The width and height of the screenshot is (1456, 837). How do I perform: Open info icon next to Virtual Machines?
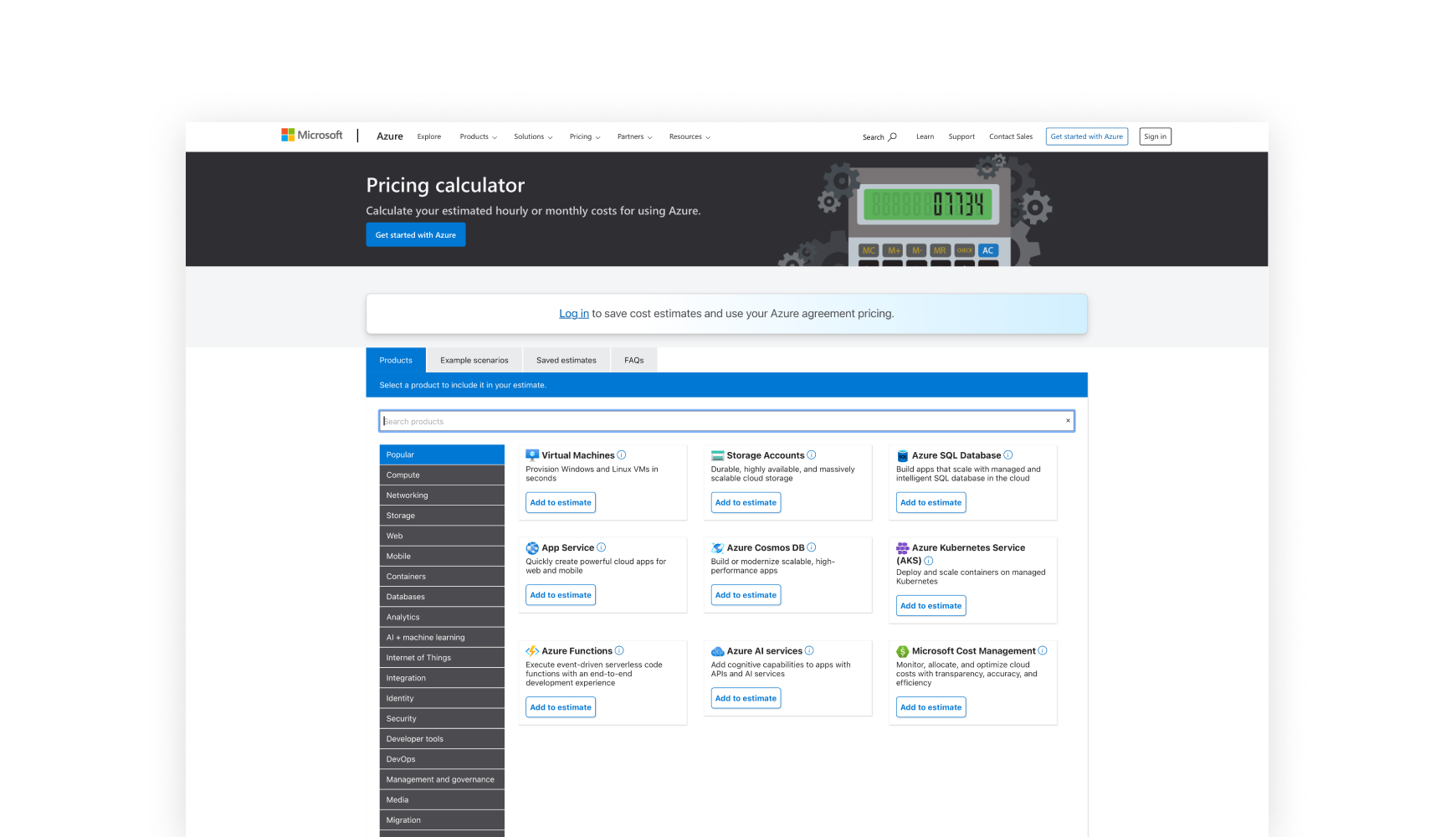(622, 455)
